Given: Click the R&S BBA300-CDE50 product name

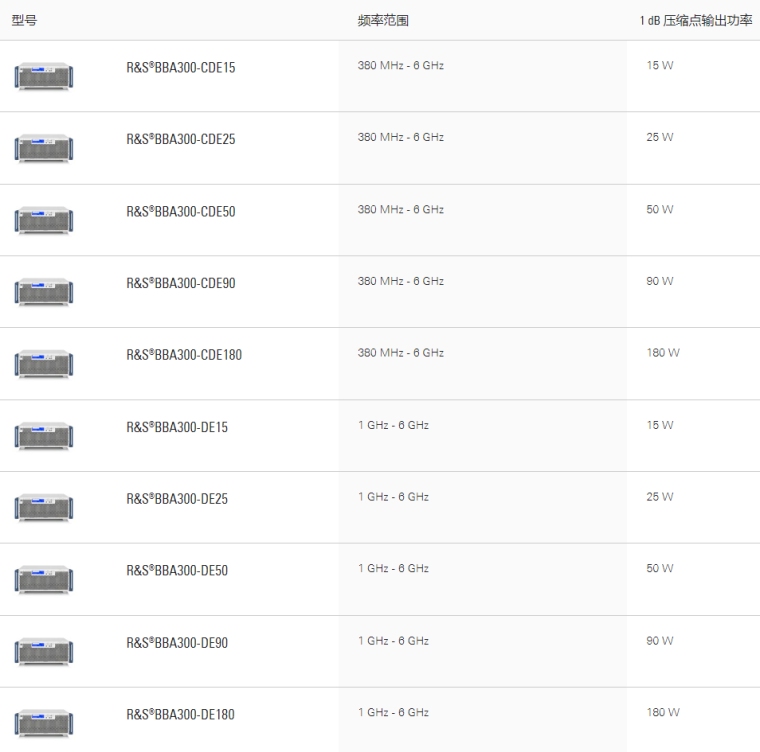Looking at the screenshot, I should click(180, 212).
